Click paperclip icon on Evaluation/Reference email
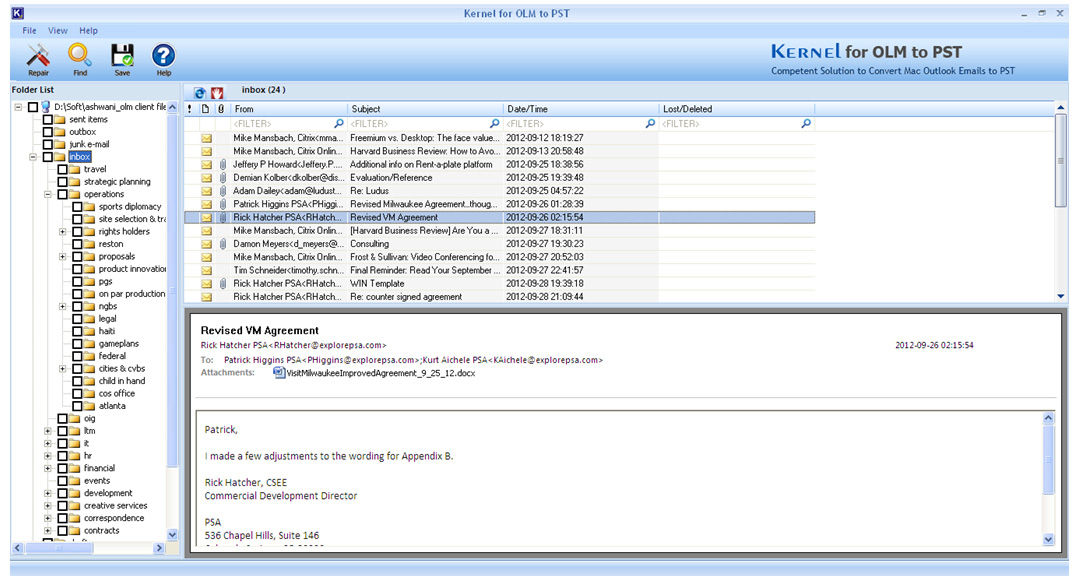The image size is (1081, 576). [x=223, y=178]
